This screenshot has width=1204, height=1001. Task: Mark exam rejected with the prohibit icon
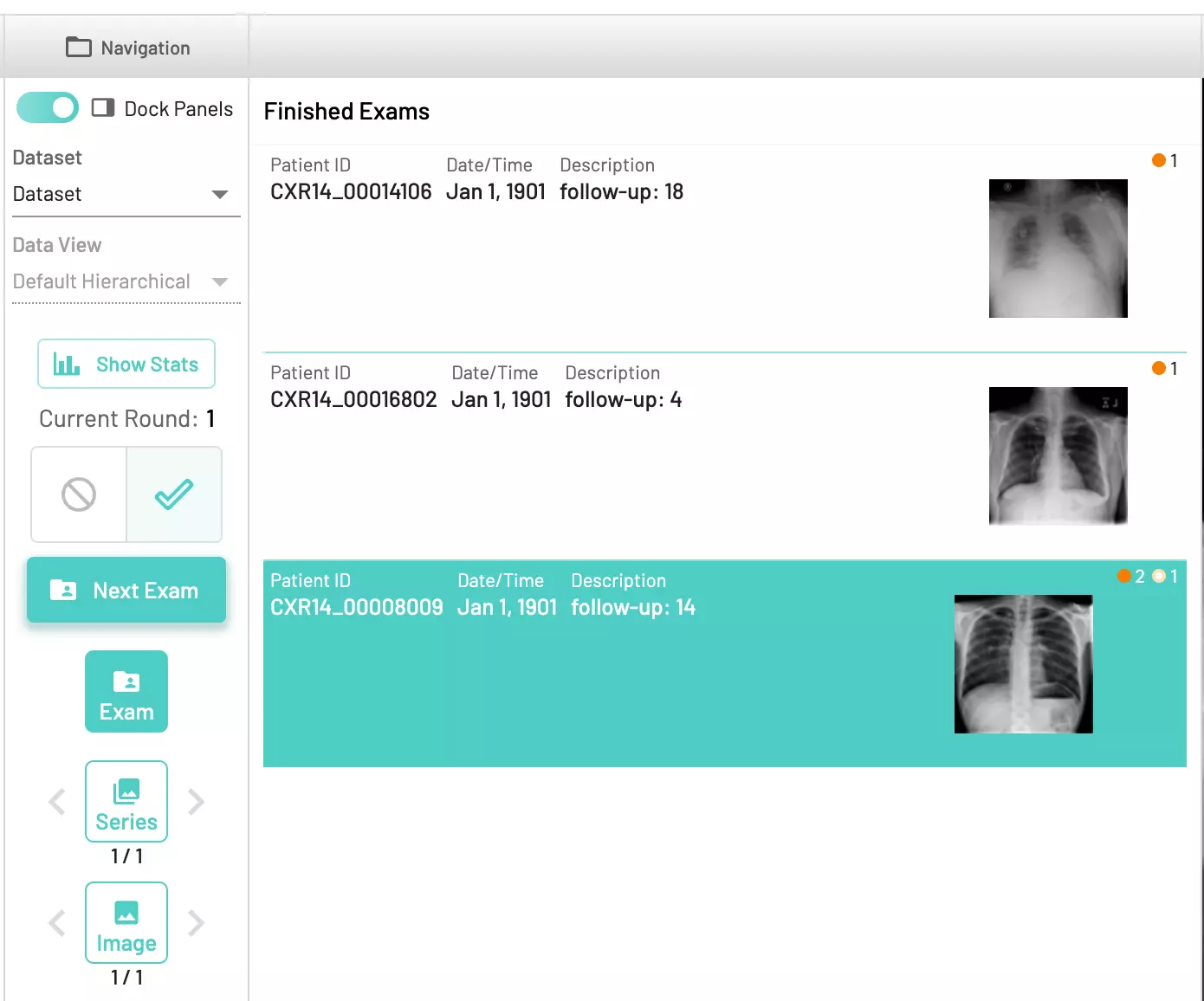point(79,494)
